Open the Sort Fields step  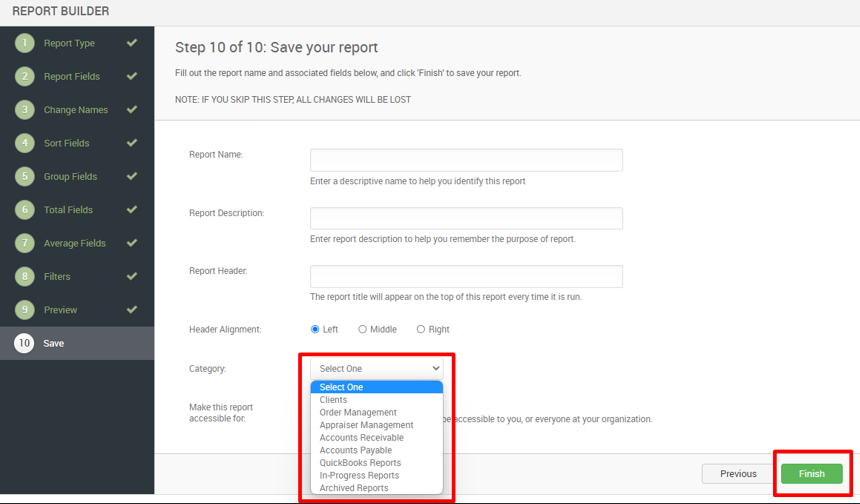tap(77, 143)
